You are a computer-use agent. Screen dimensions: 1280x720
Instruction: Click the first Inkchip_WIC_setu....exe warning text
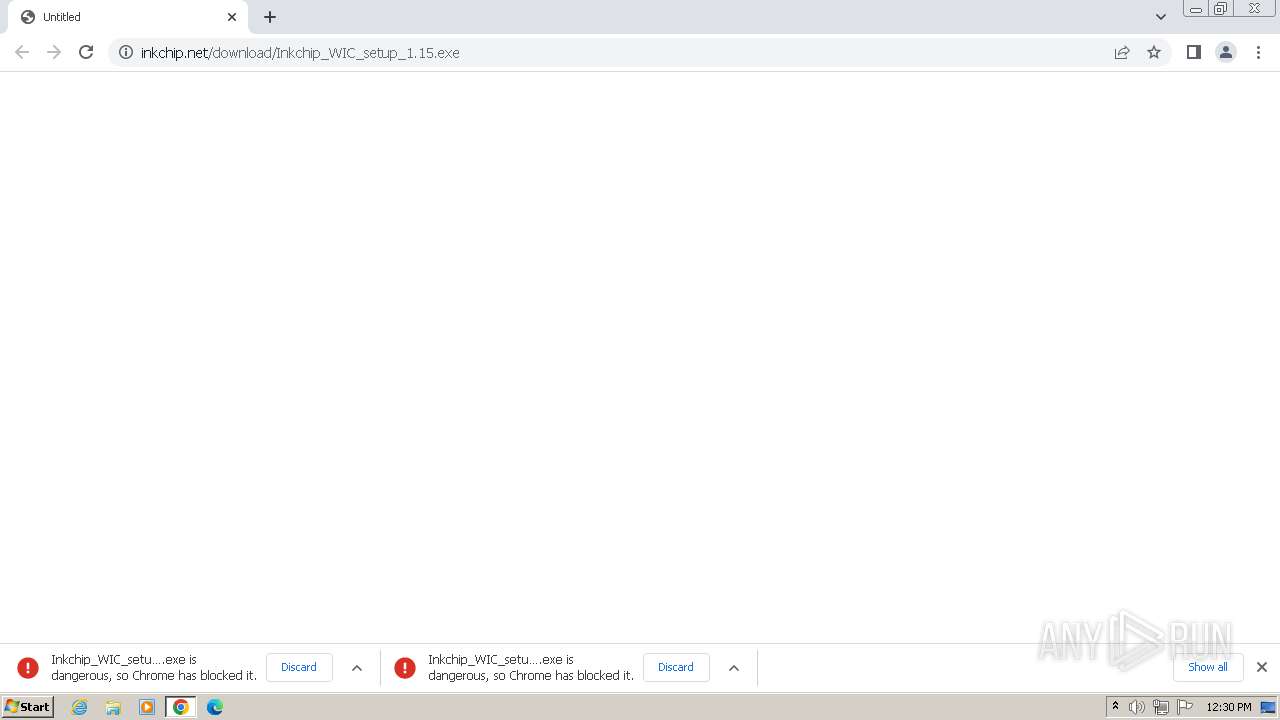(154, 667)
